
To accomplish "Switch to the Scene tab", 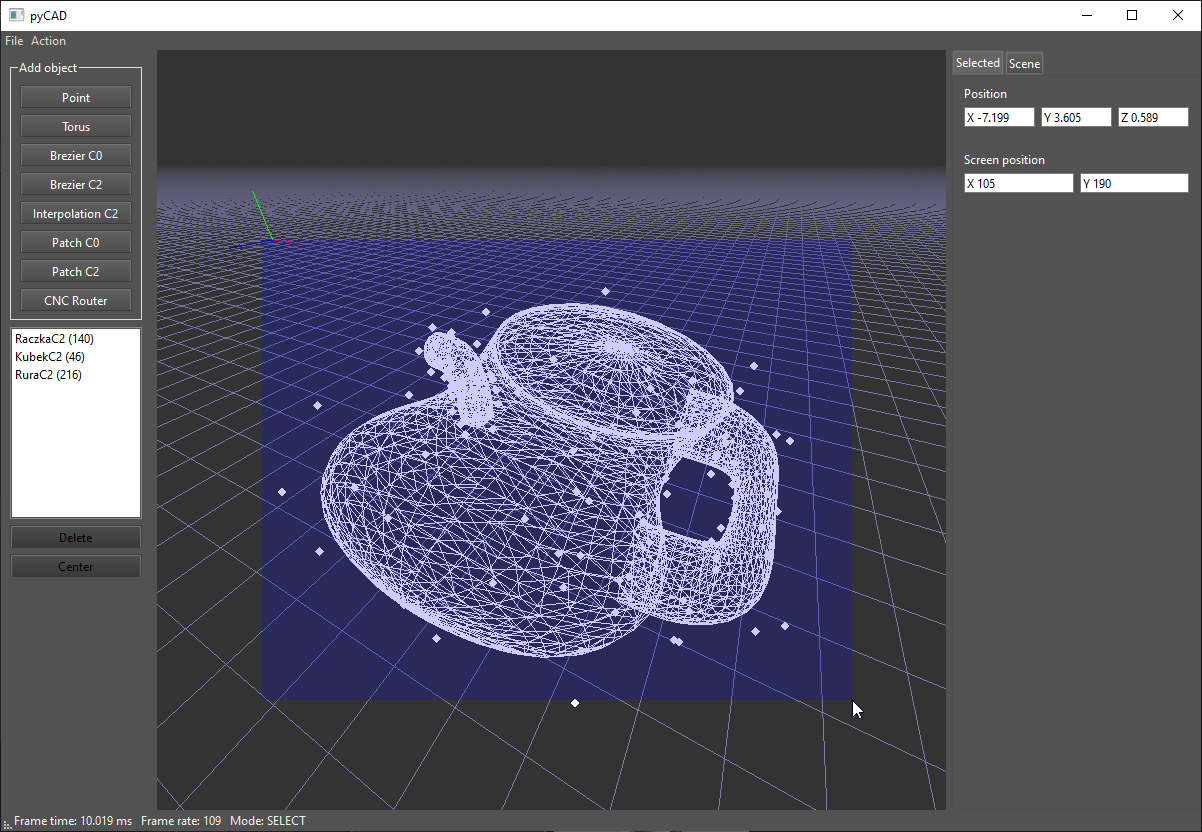I will point(1024,62).
